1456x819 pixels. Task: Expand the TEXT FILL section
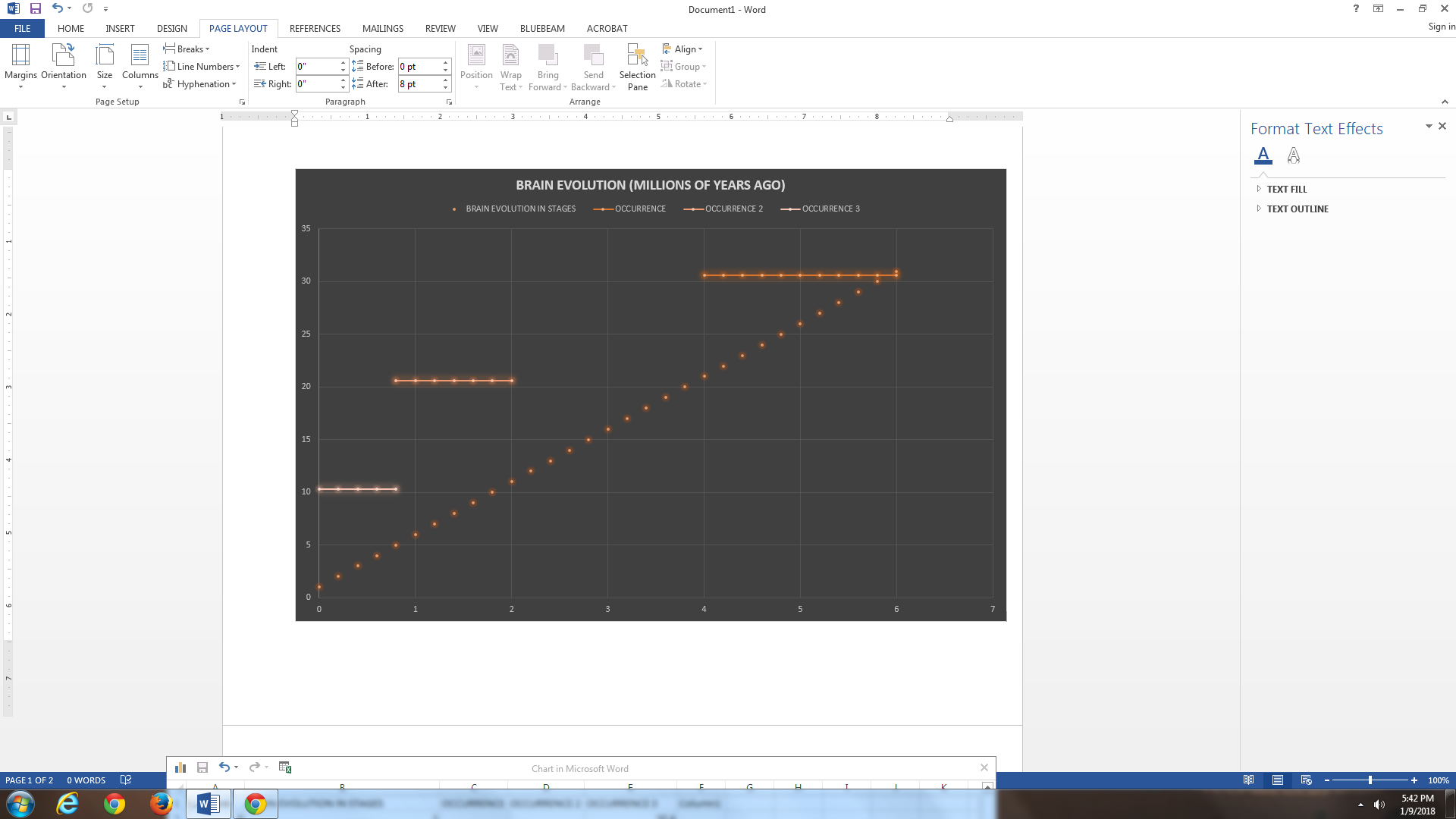click(x=1286, y=190)
